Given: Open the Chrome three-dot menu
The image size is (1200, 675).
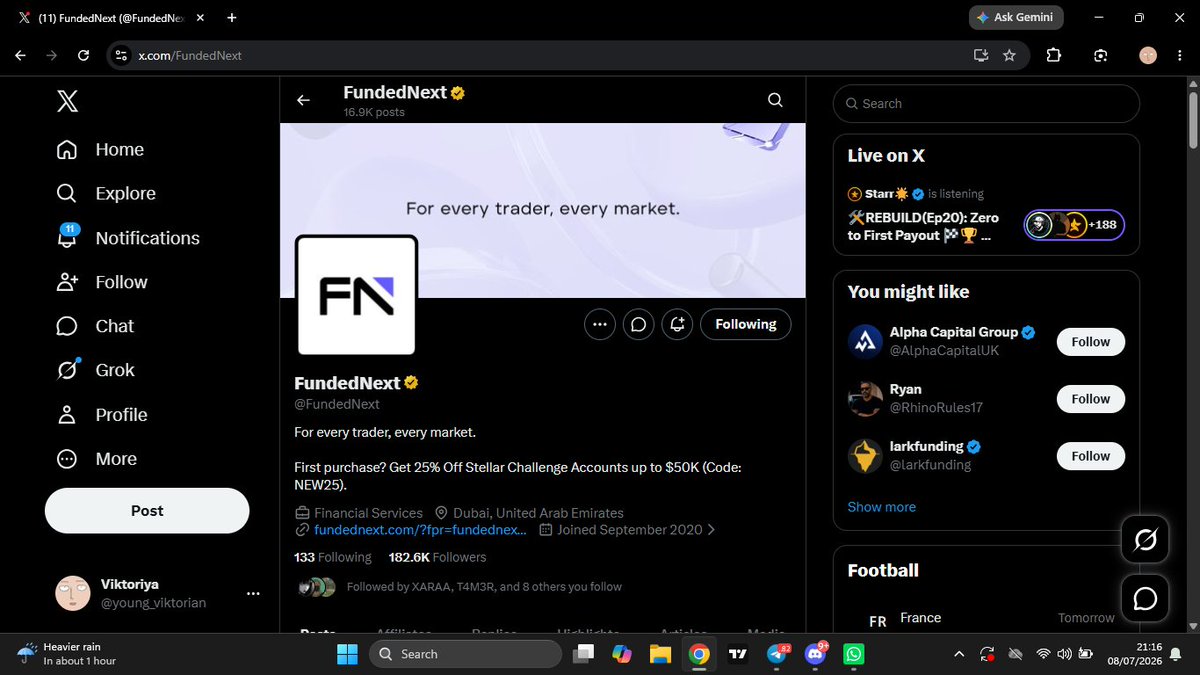Looking at the screenshot, I should [1179, 56].
